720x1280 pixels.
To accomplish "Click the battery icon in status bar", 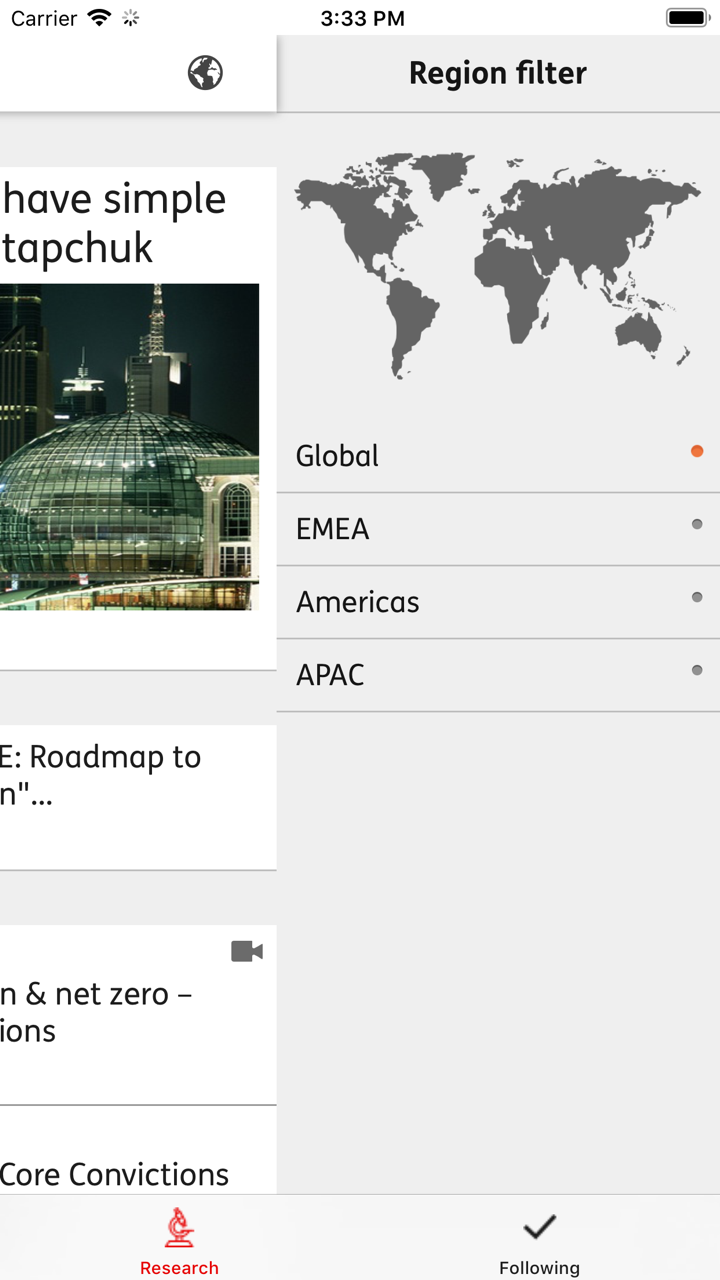I will [x=687, y=18].
